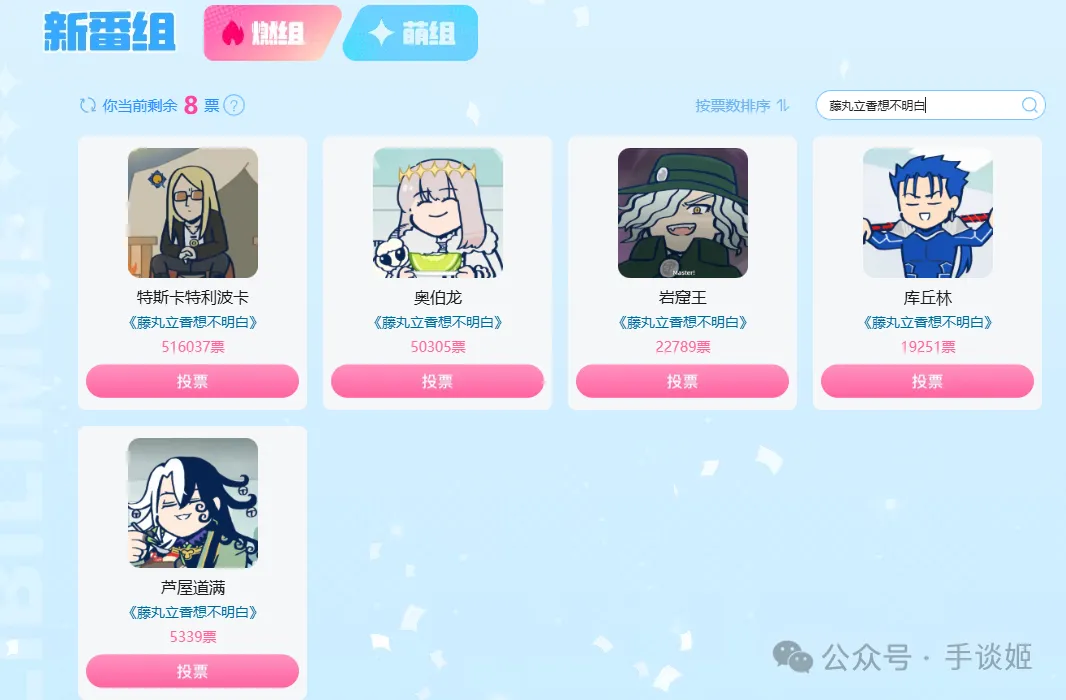Open 《藤丸立香想不明白》 link under 芦屋道满
Viewport: 1066px width, 700px height.
click(192, 612)
